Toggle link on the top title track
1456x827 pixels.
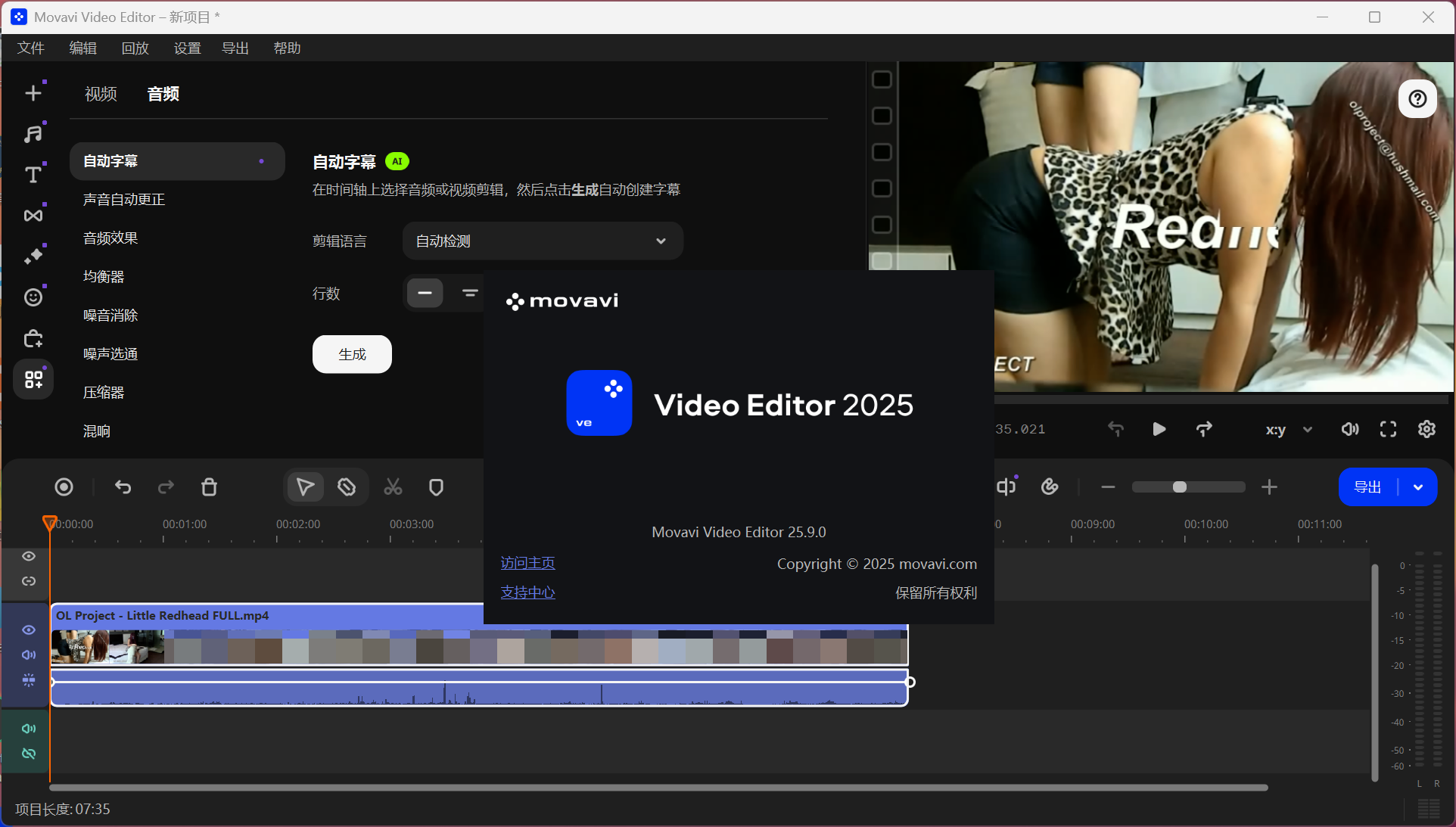29,581
